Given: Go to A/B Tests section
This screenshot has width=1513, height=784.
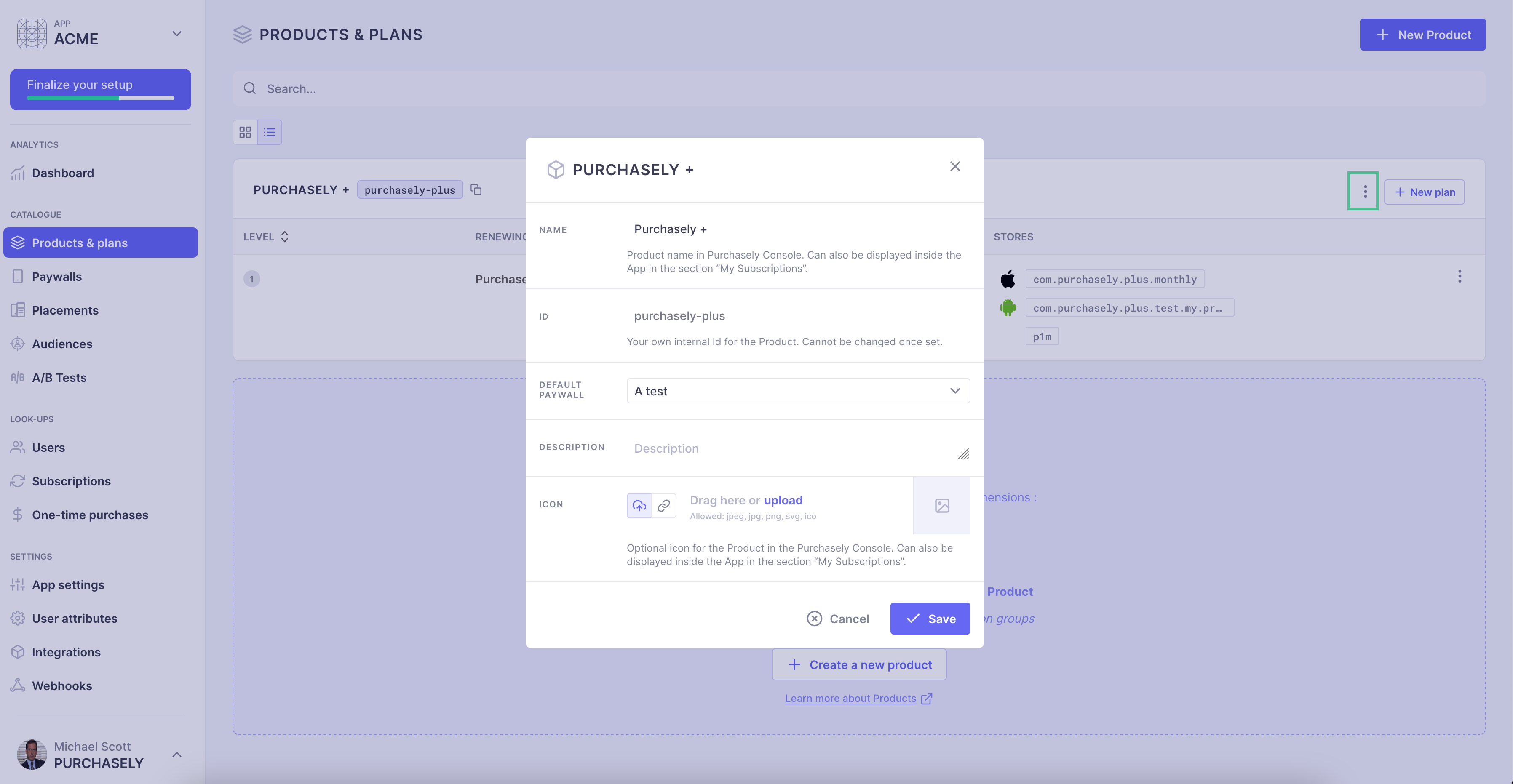Looking at the screenshot, I should [x=59, y=378].
